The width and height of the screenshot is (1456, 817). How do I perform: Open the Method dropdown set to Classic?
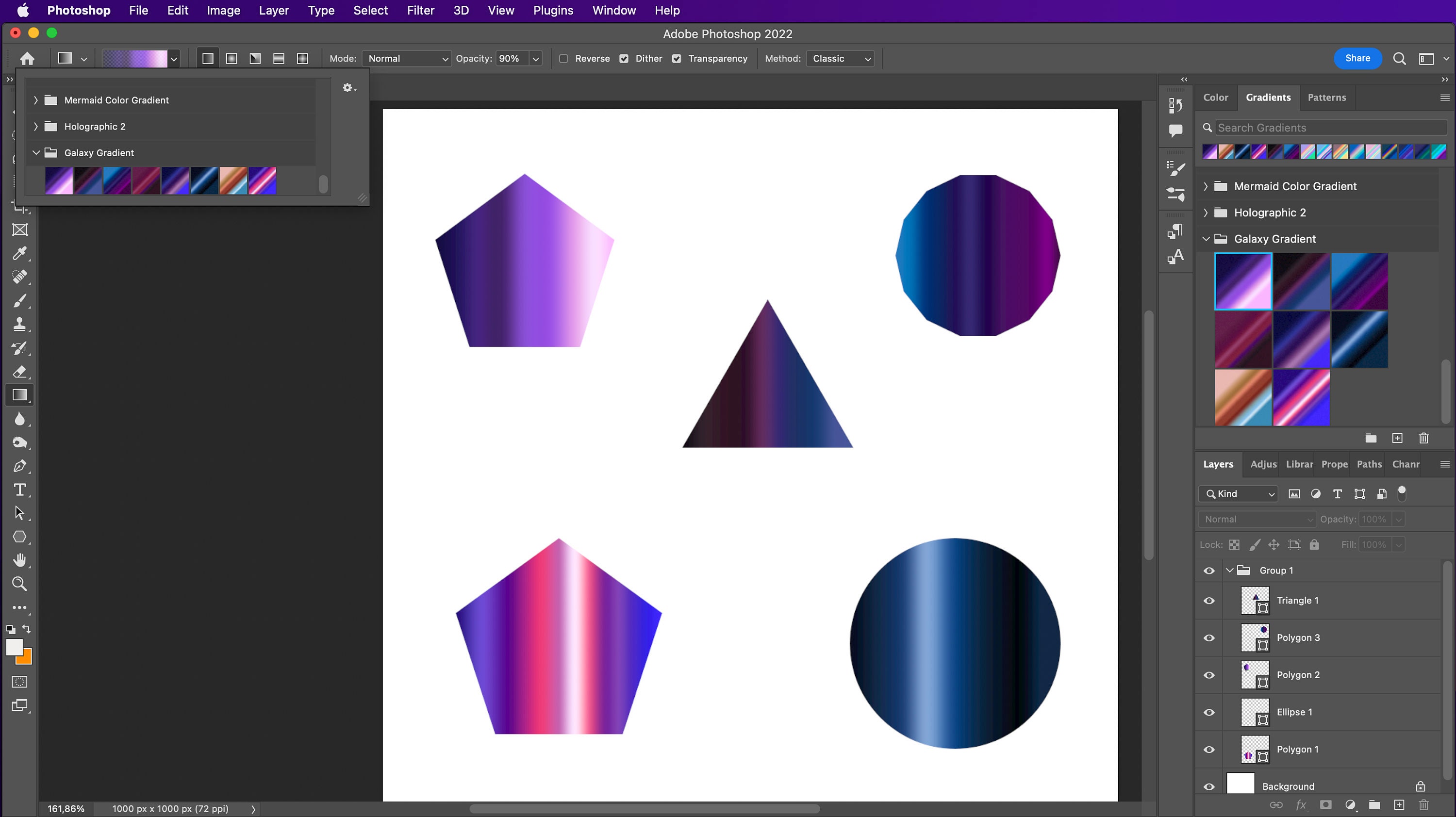tap(841, 58)
